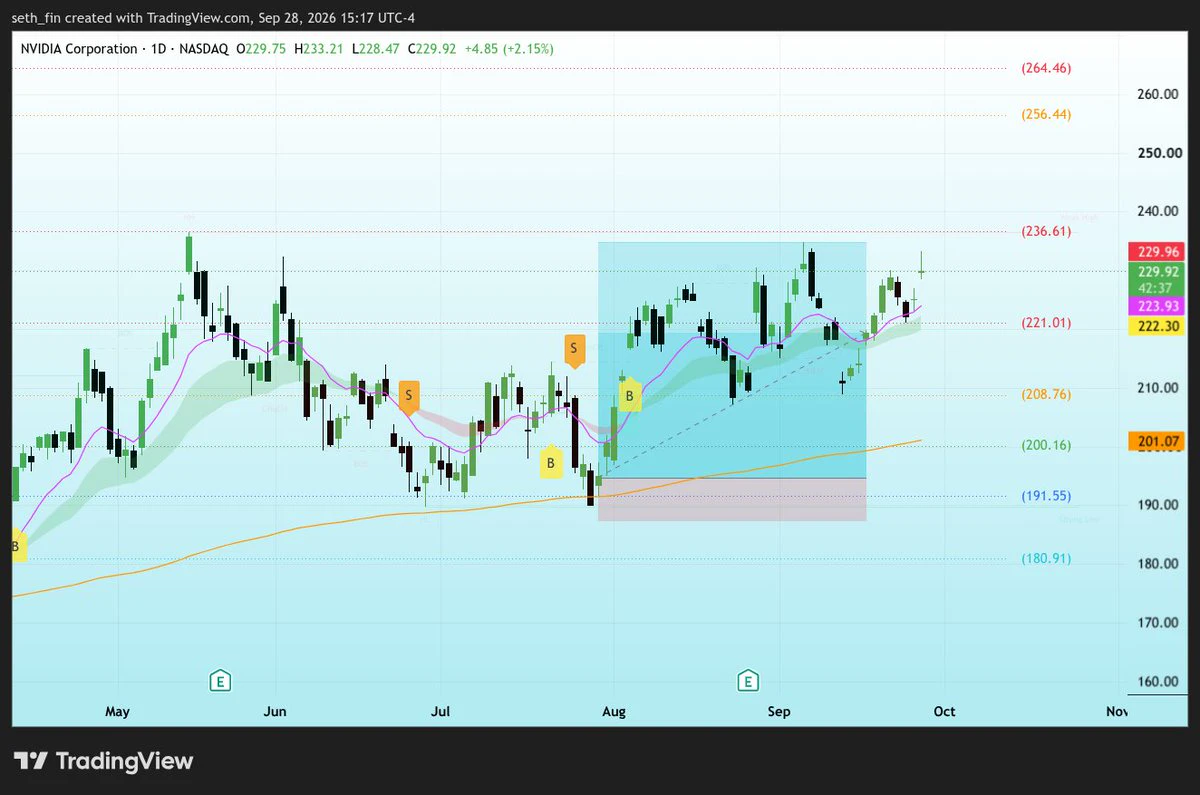Click the 210.00 price axis label
Screen dimensions: 1200x795
(1159, 388)
